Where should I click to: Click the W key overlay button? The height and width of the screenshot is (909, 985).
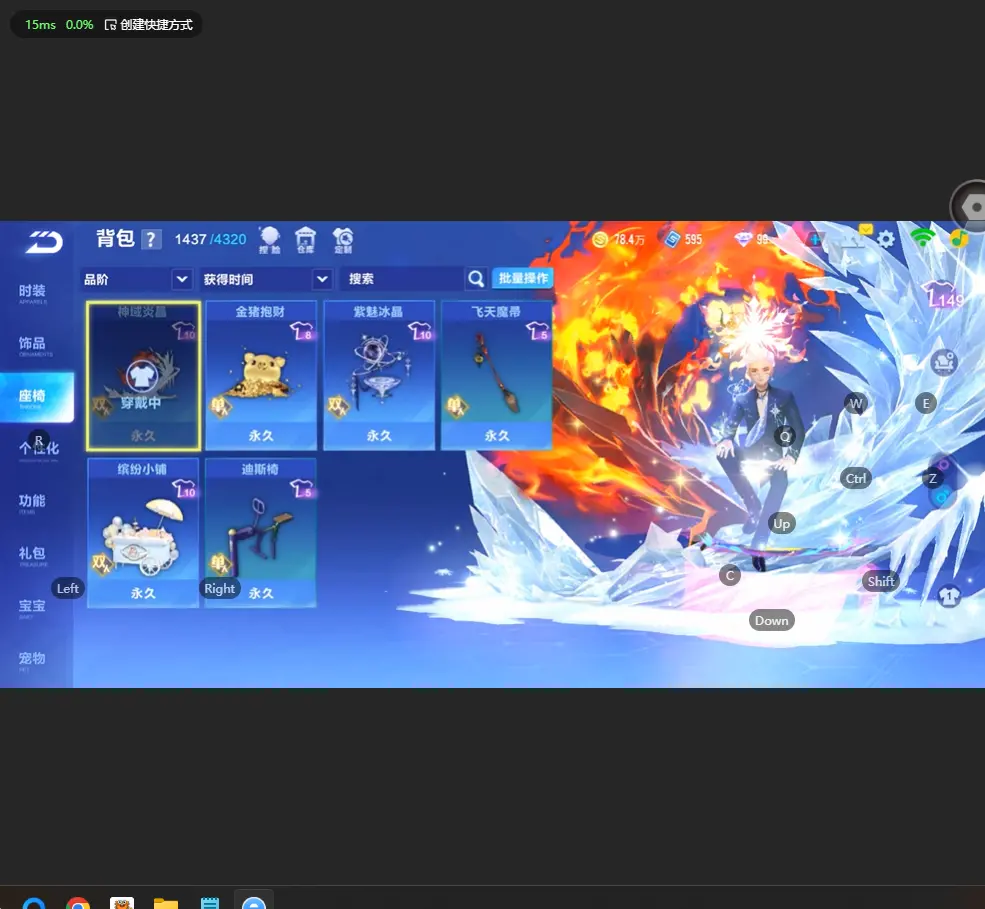(856, 403)
